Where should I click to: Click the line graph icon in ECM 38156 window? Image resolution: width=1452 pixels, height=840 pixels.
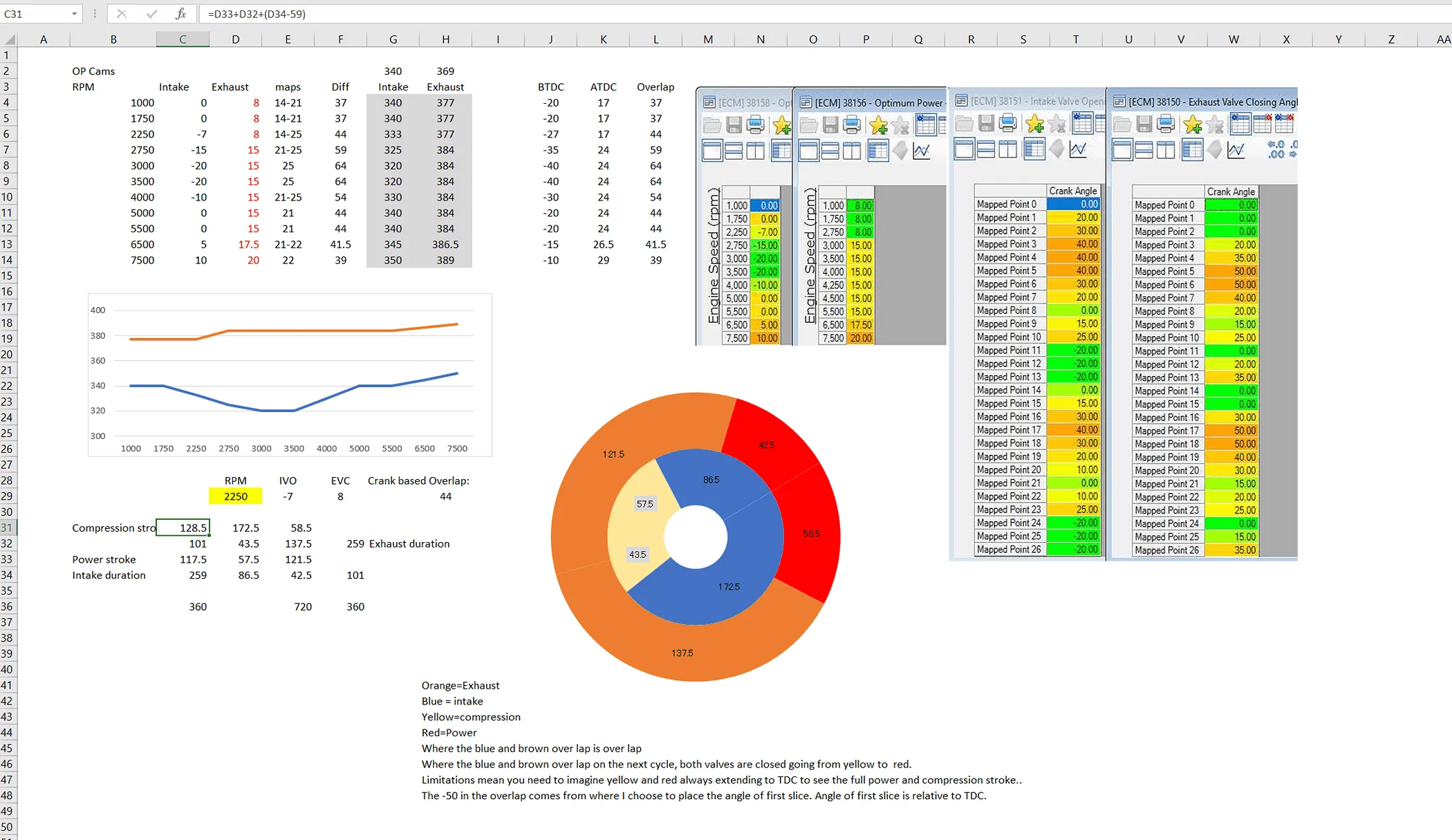(x=922, y=151)
